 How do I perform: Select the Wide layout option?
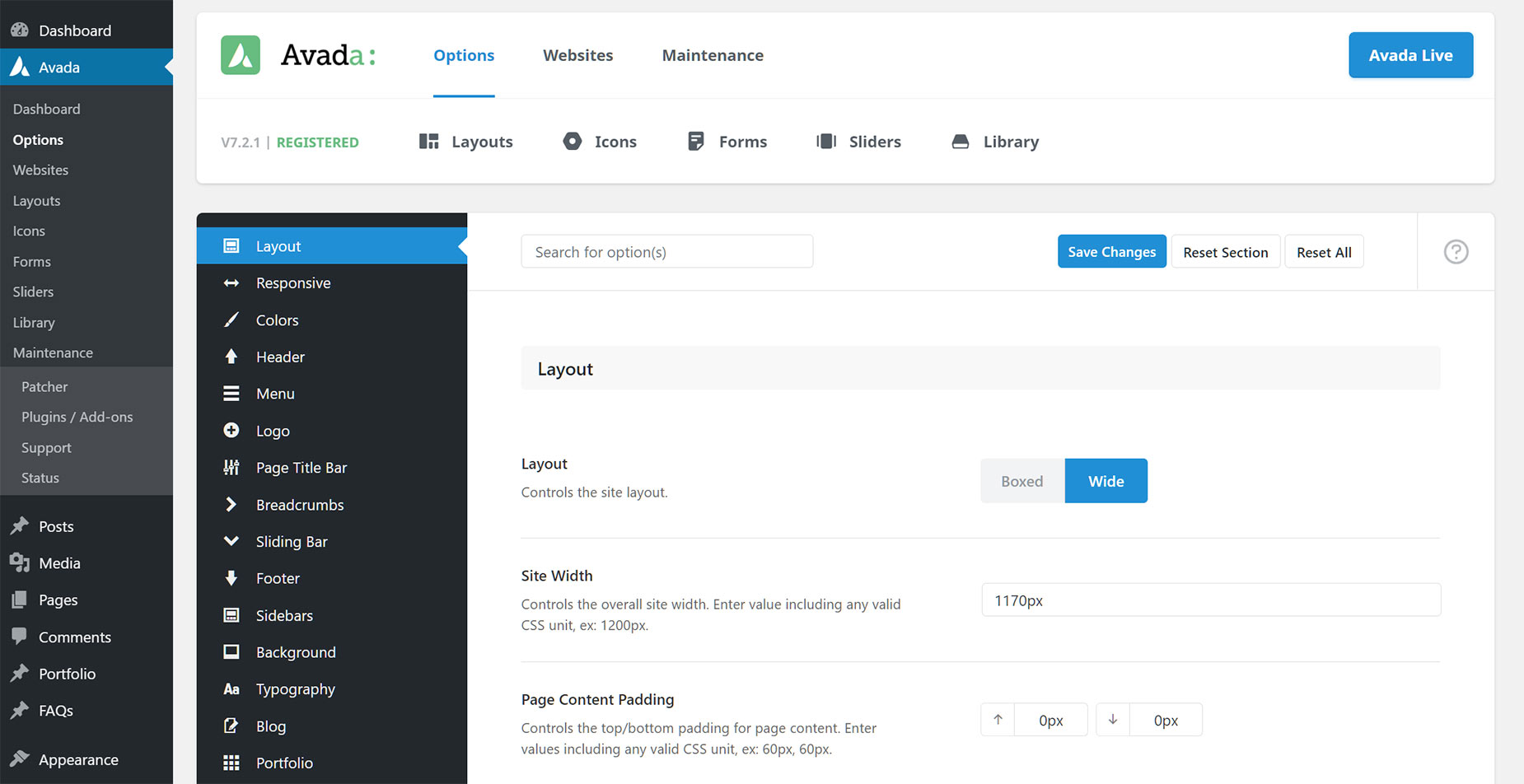click(x=1106, y=481)
